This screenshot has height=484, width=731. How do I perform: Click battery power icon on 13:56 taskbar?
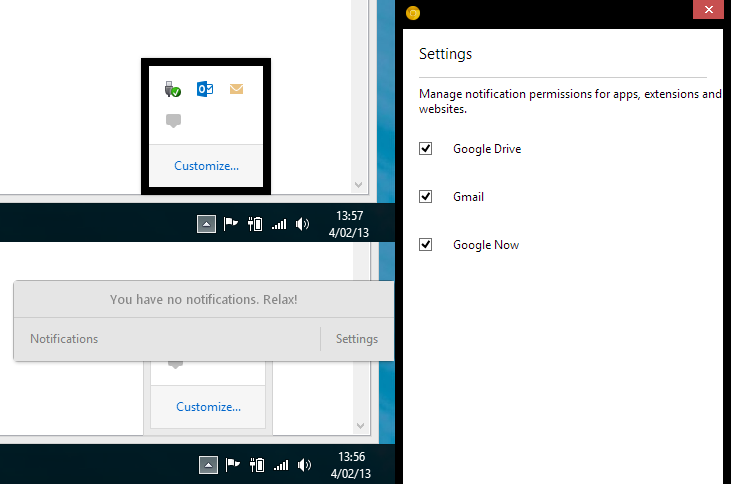(256, 465)
